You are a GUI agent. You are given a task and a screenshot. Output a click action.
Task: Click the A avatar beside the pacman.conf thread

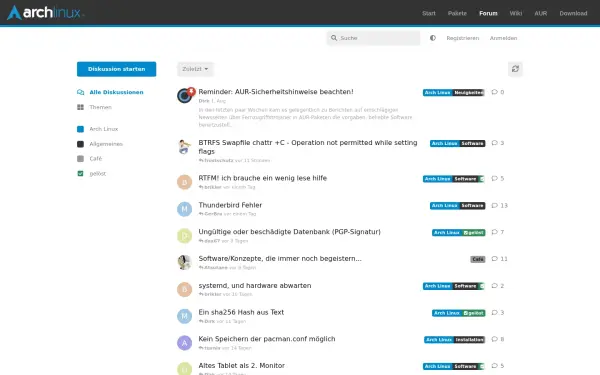click(184, 343)
